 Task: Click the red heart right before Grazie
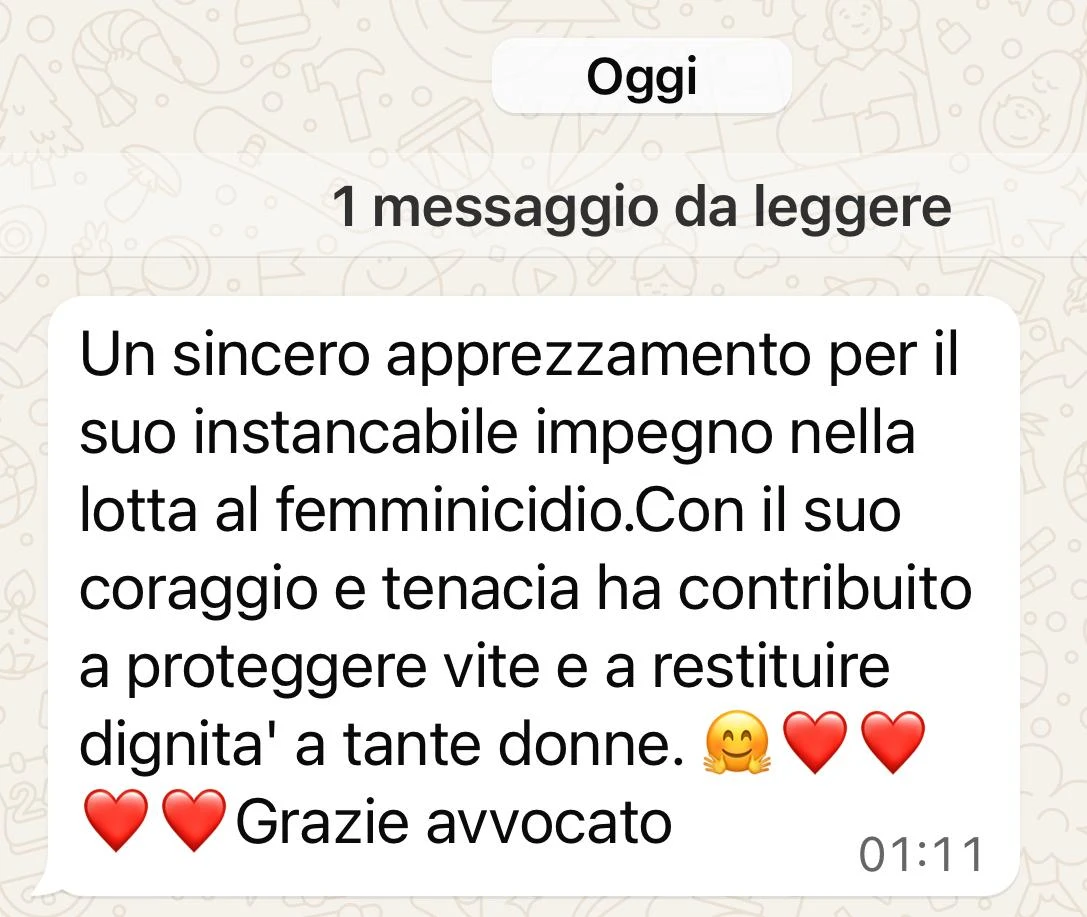(193, 821)
